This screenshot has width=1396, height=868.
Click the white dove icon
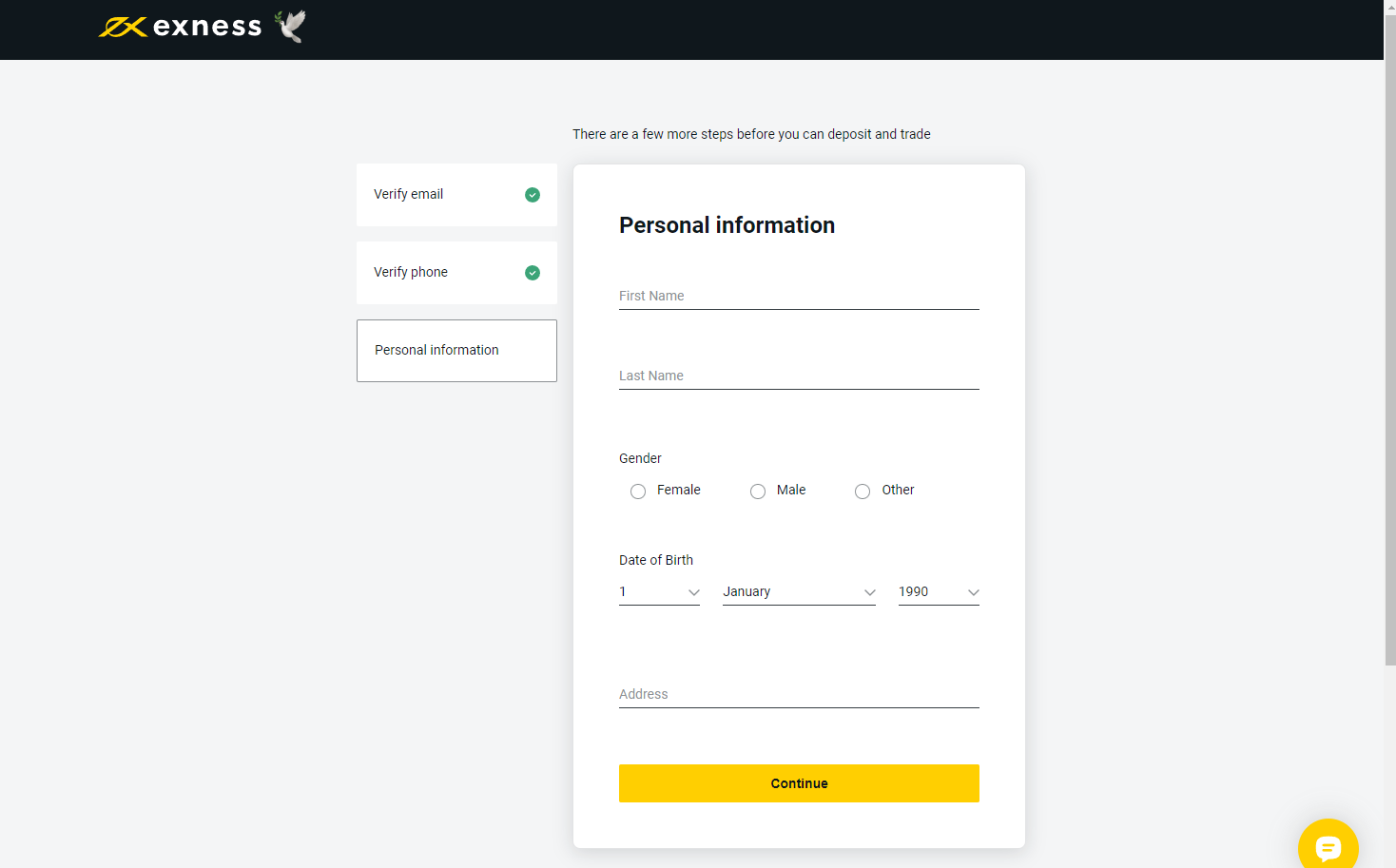pyautogui.click(x=291, y=27)
